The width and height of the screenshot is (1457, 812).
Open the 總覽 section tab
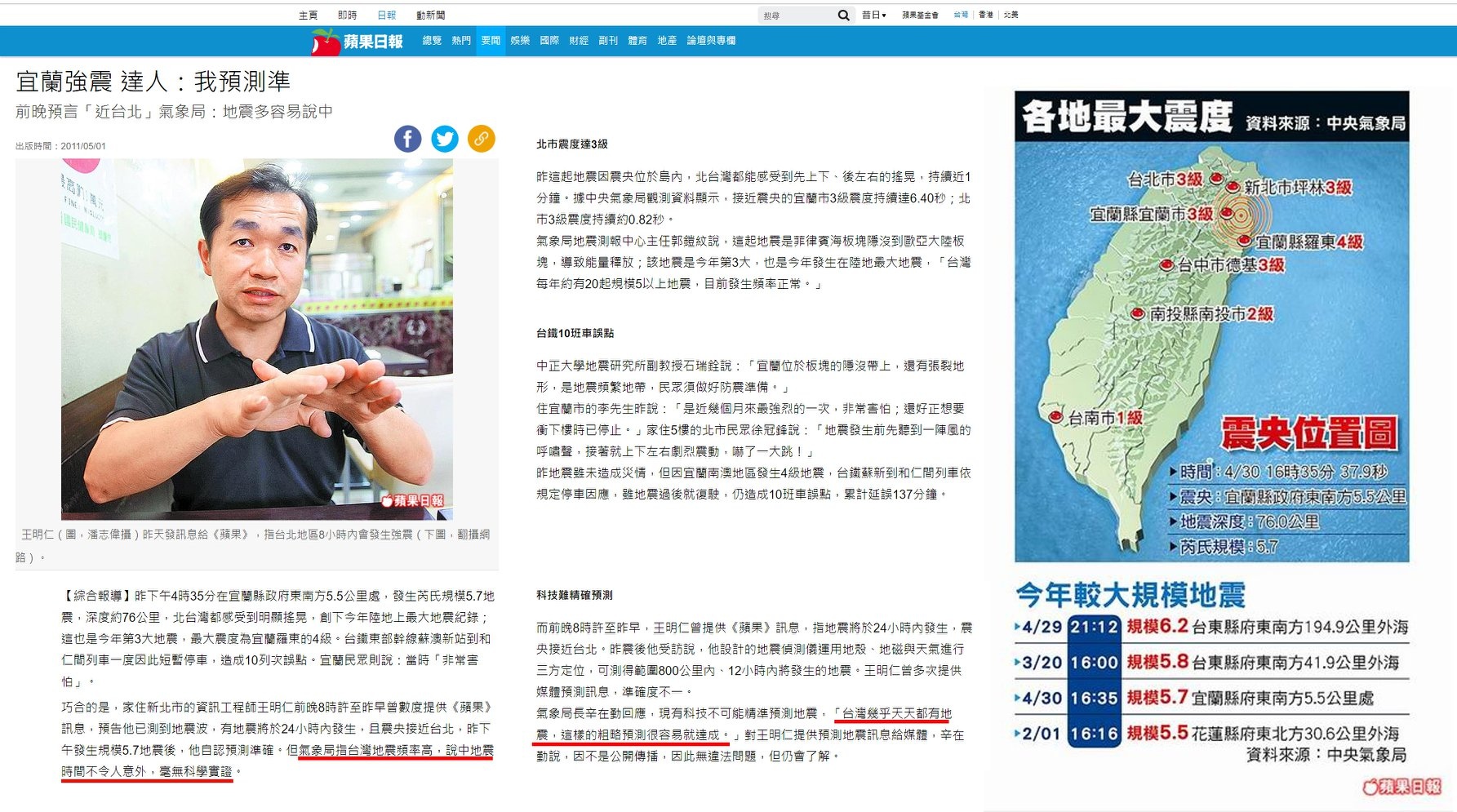coord(432,40)
